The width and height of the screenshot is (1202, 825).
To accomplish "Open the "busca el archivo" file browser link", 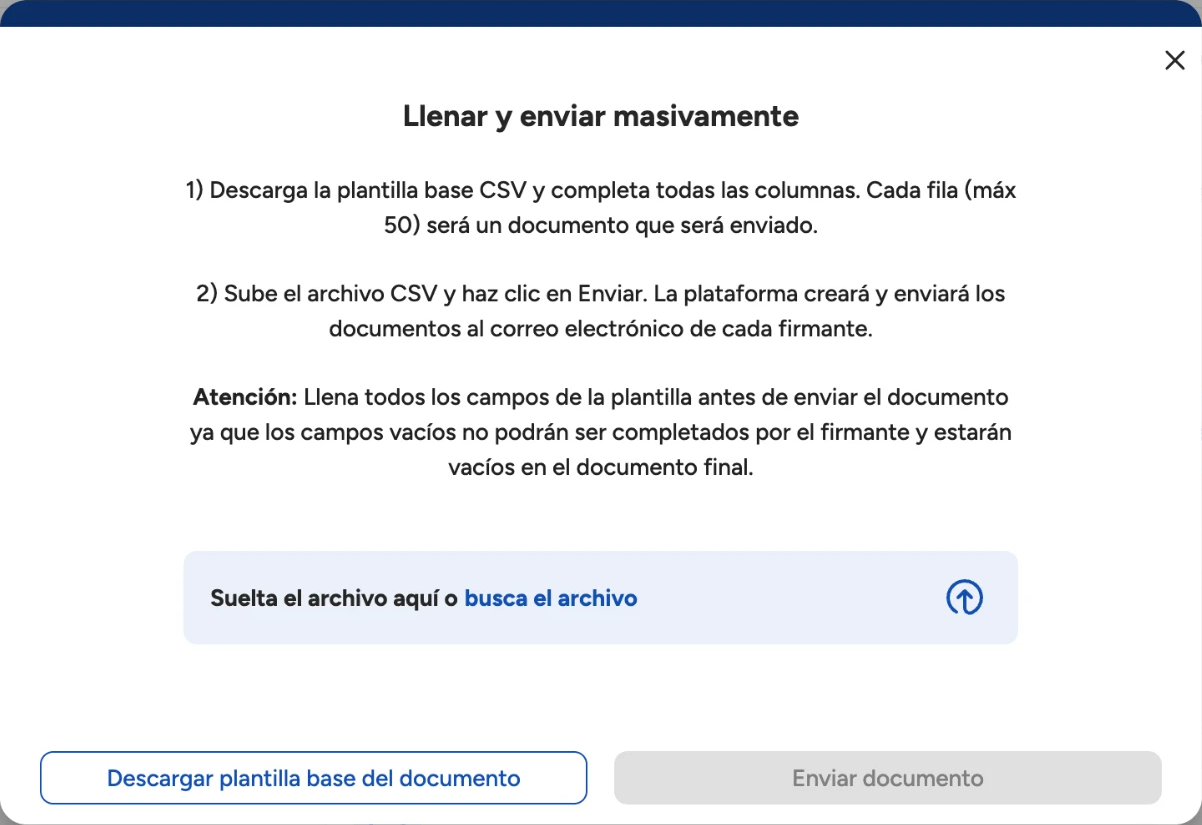I will [x=551, y=598].
